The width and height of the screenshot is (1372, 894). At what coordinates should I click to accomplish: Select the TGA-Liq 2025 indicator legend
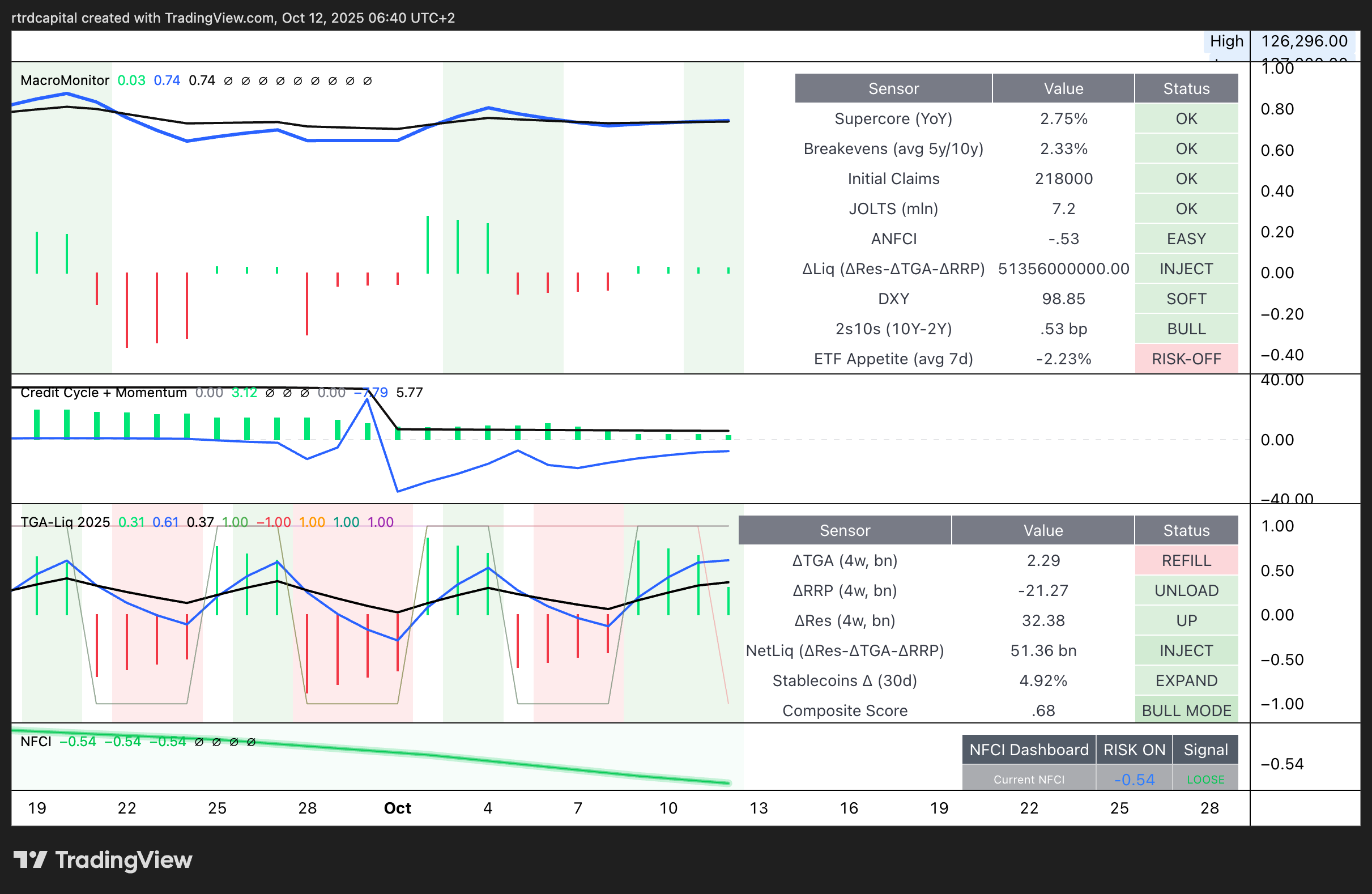point(65,522)
